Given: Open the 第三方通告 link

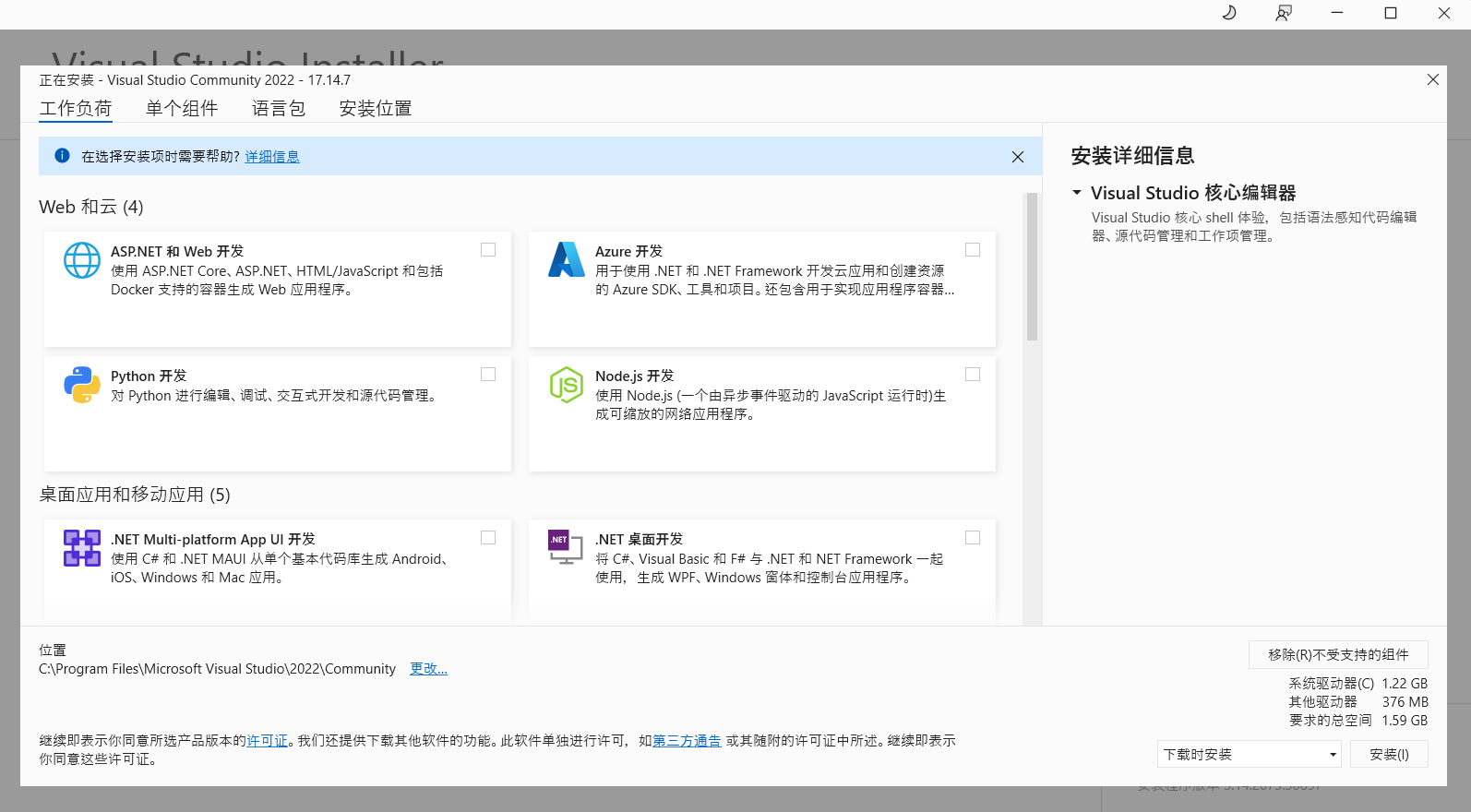Looking at the screenshot, I should pyautogui.click(x=687, y=741).
